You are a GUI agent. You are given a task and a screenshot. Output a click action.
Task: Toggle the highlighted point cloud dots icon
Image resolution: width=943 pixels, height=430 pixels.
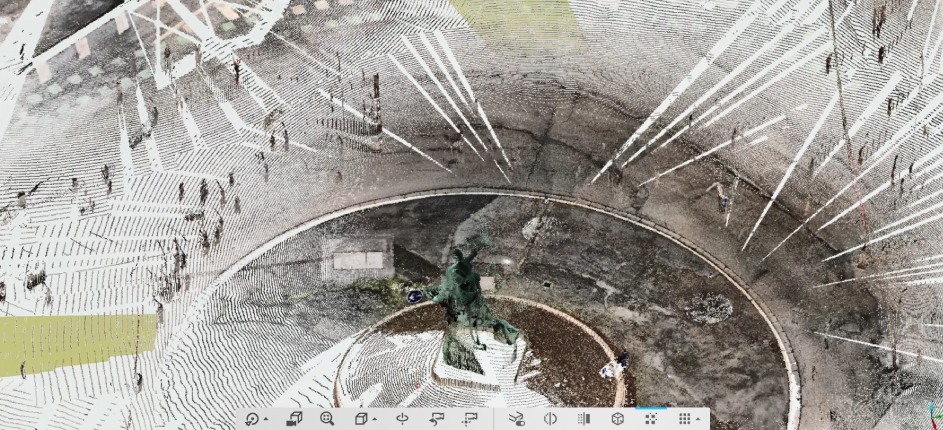(651, 419)
